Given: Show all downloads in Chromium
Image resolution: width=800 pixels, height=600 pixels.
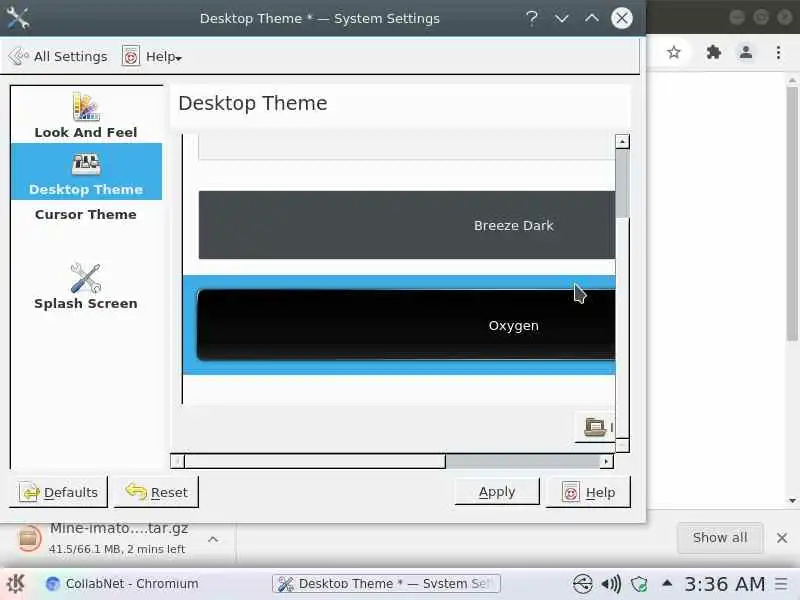Looking at the screenshot, I should (x=720, y=537).
